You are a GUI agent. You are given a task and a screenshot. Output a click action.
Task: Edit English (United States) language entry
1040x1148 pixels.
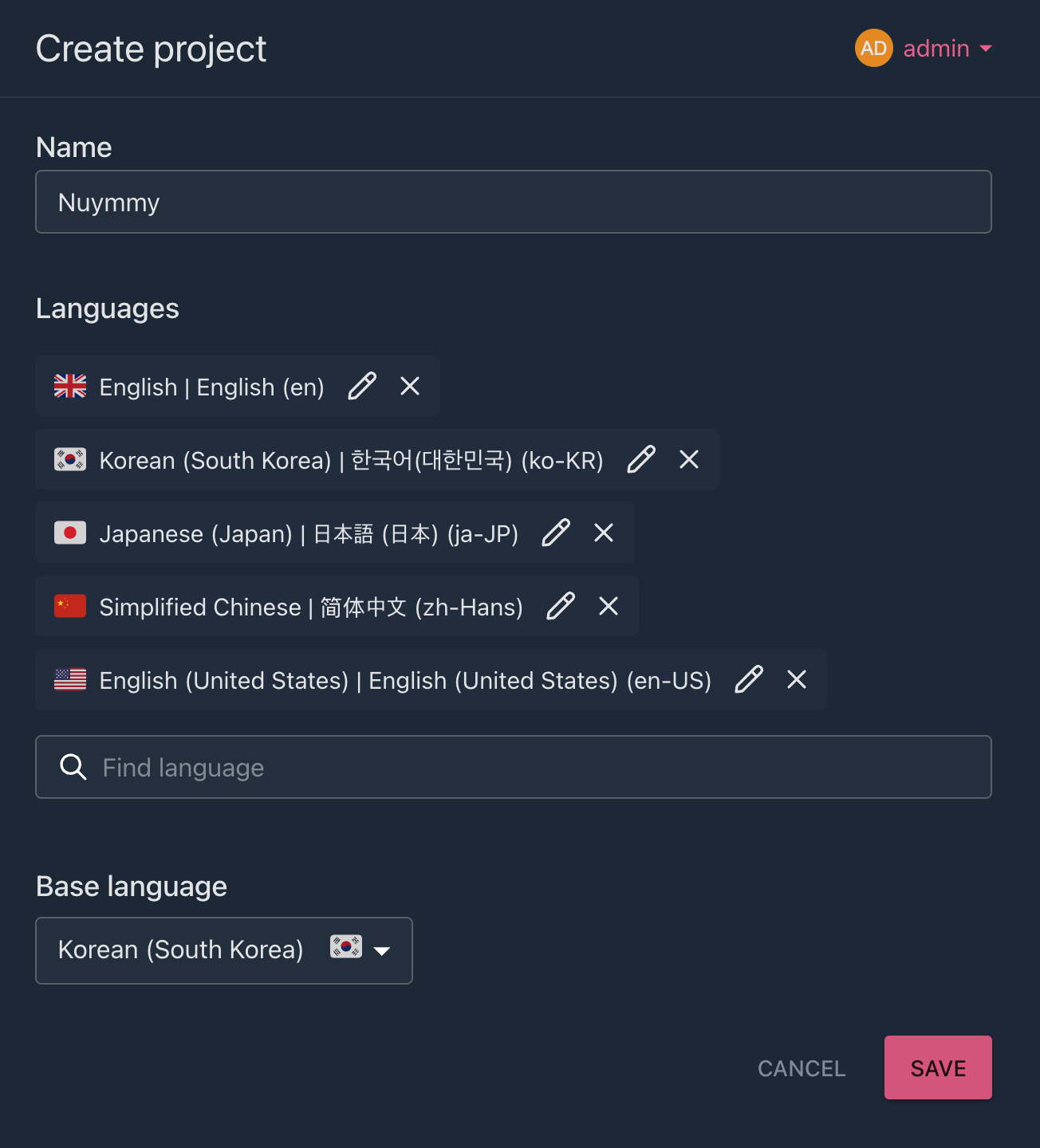click(749, 679)
